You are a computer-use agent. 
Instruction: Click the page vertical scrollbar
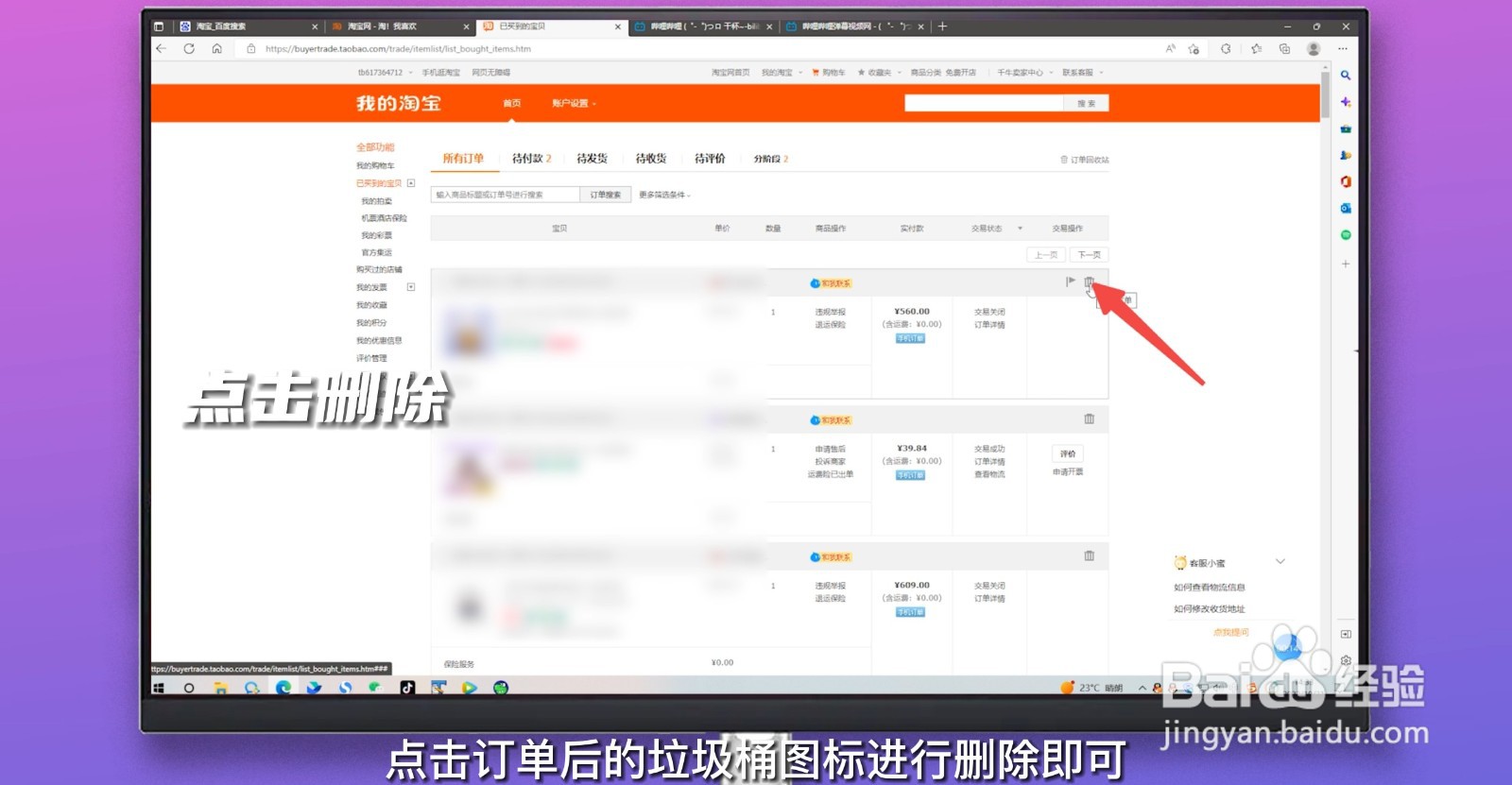click(x=1325, y=94)
